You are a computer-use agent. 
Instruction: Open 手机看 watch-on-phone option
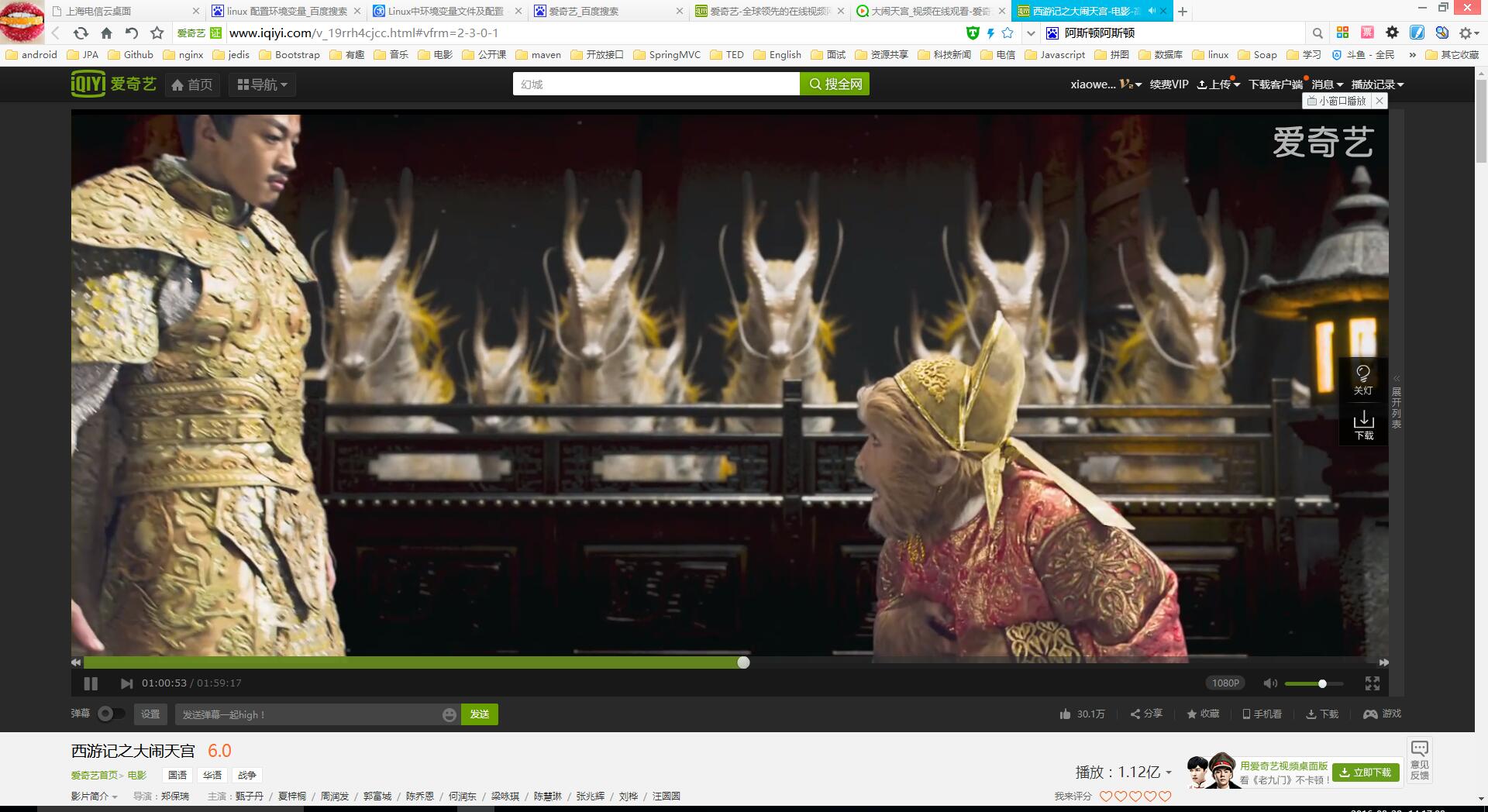[1262, 714]
